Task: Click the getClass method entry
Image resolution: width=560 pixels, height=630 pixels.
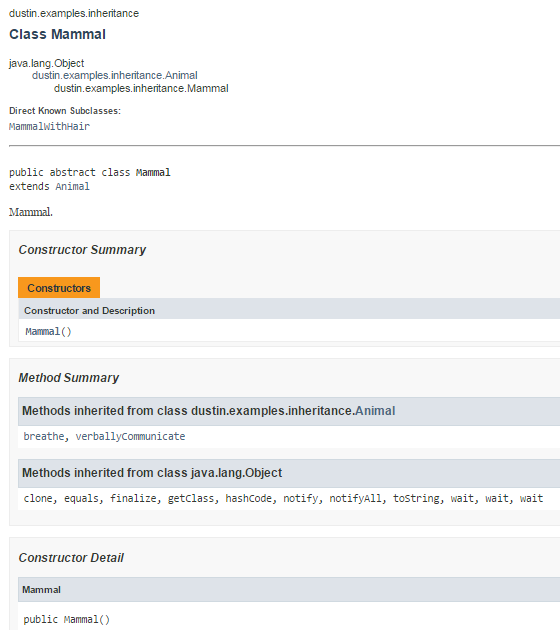Action: coord(191,499)
